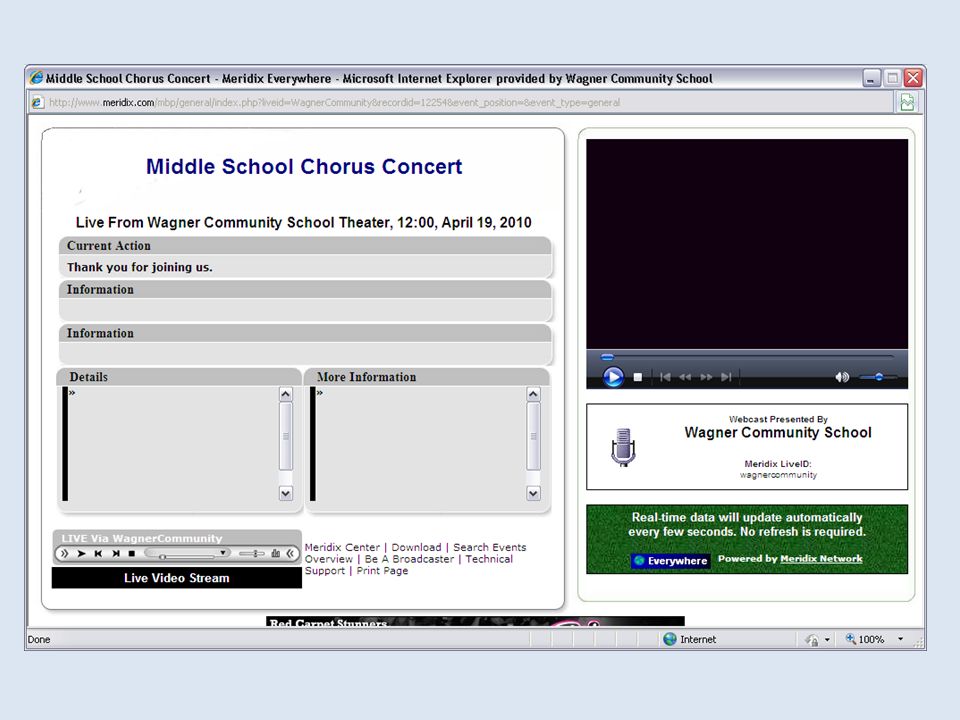Click the compatibility icon right of address bar
Viewport: 960px width, 720px height.
pyautogui.click(x=907, y=102)
